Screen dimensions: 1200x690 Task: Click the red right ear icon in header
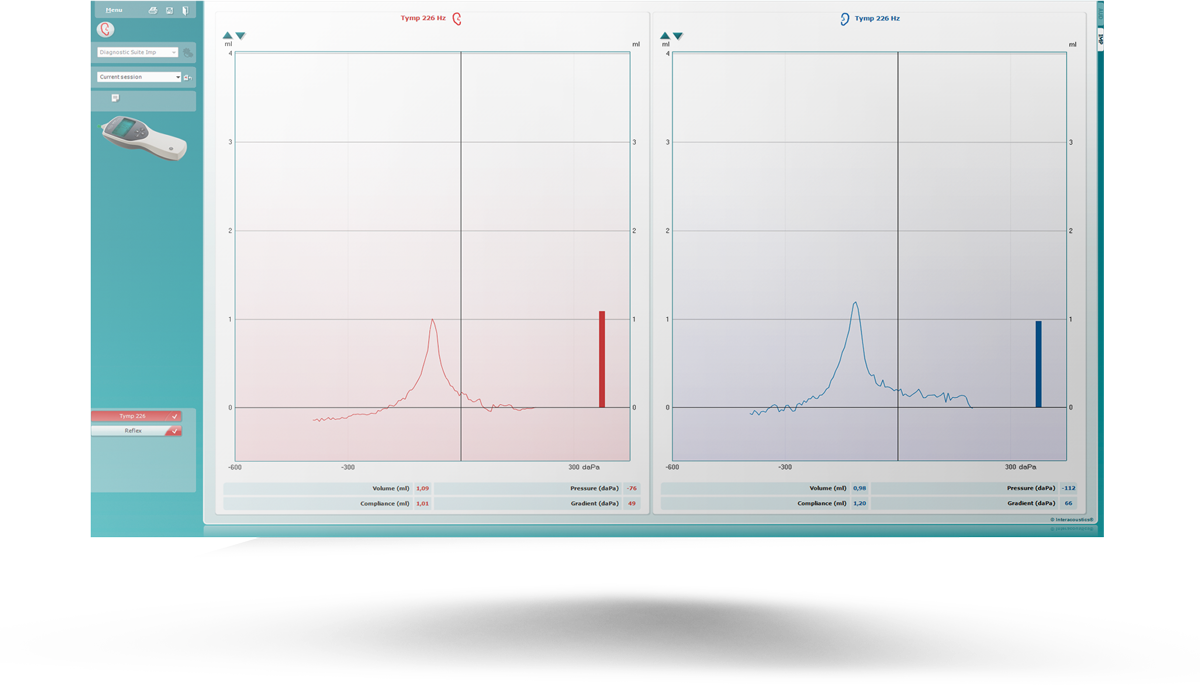click(x=457, y=18)
